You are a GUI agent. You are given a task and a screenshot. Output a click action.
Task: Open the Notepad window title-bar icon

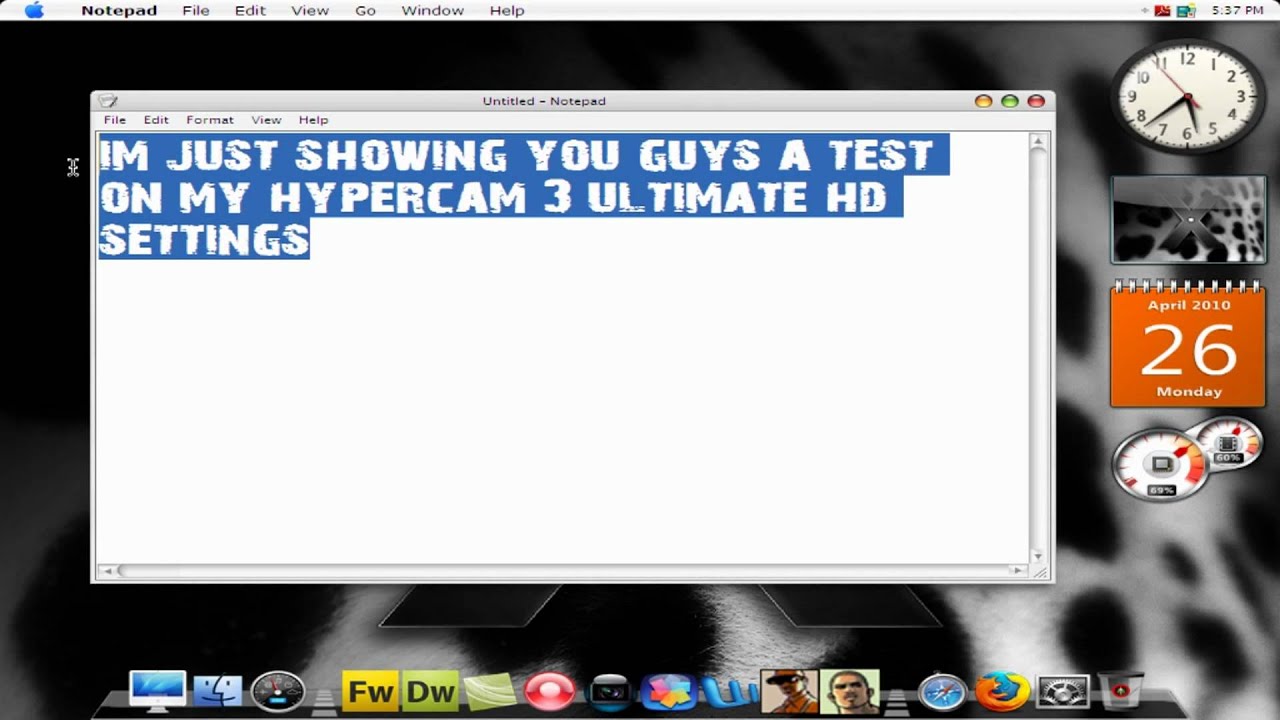pyautogui.click(x=107, y=101)
